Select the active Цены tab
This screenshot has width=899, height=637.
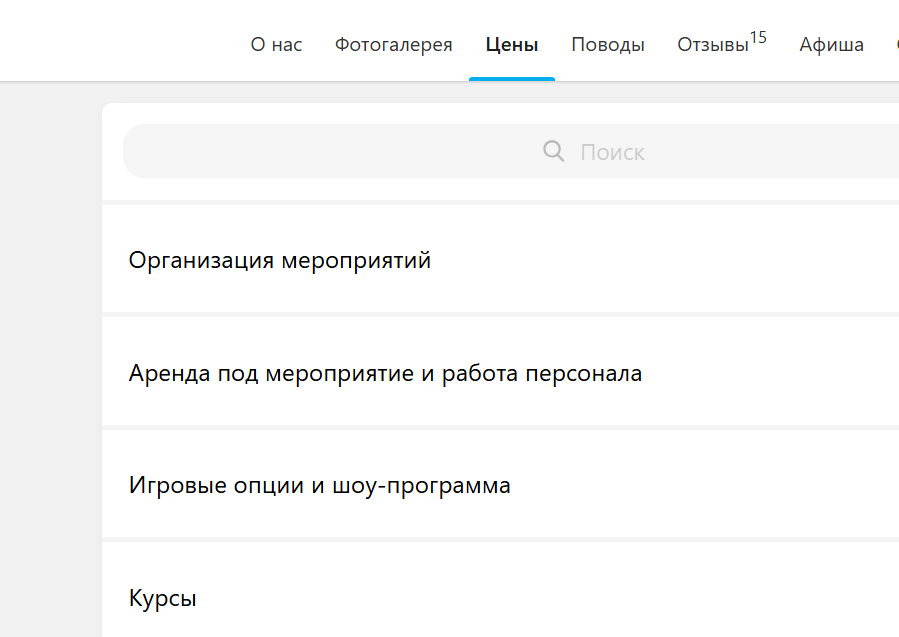[512, 45]
